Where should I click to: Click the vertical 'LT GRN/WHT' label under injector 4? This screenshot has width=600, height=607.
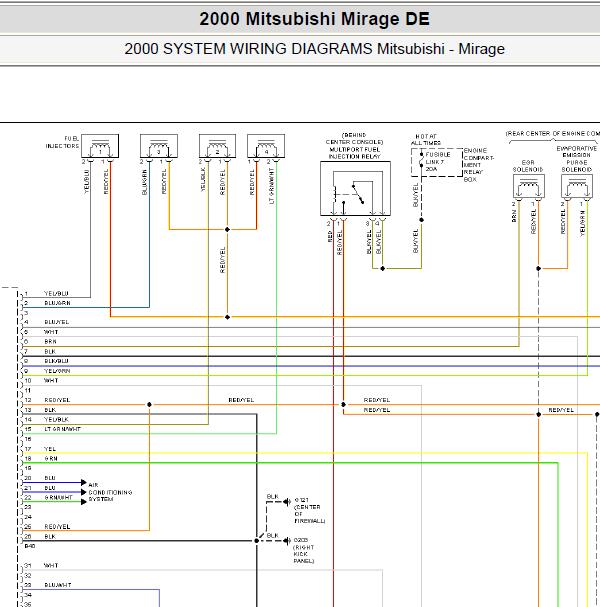coord(271,186)
